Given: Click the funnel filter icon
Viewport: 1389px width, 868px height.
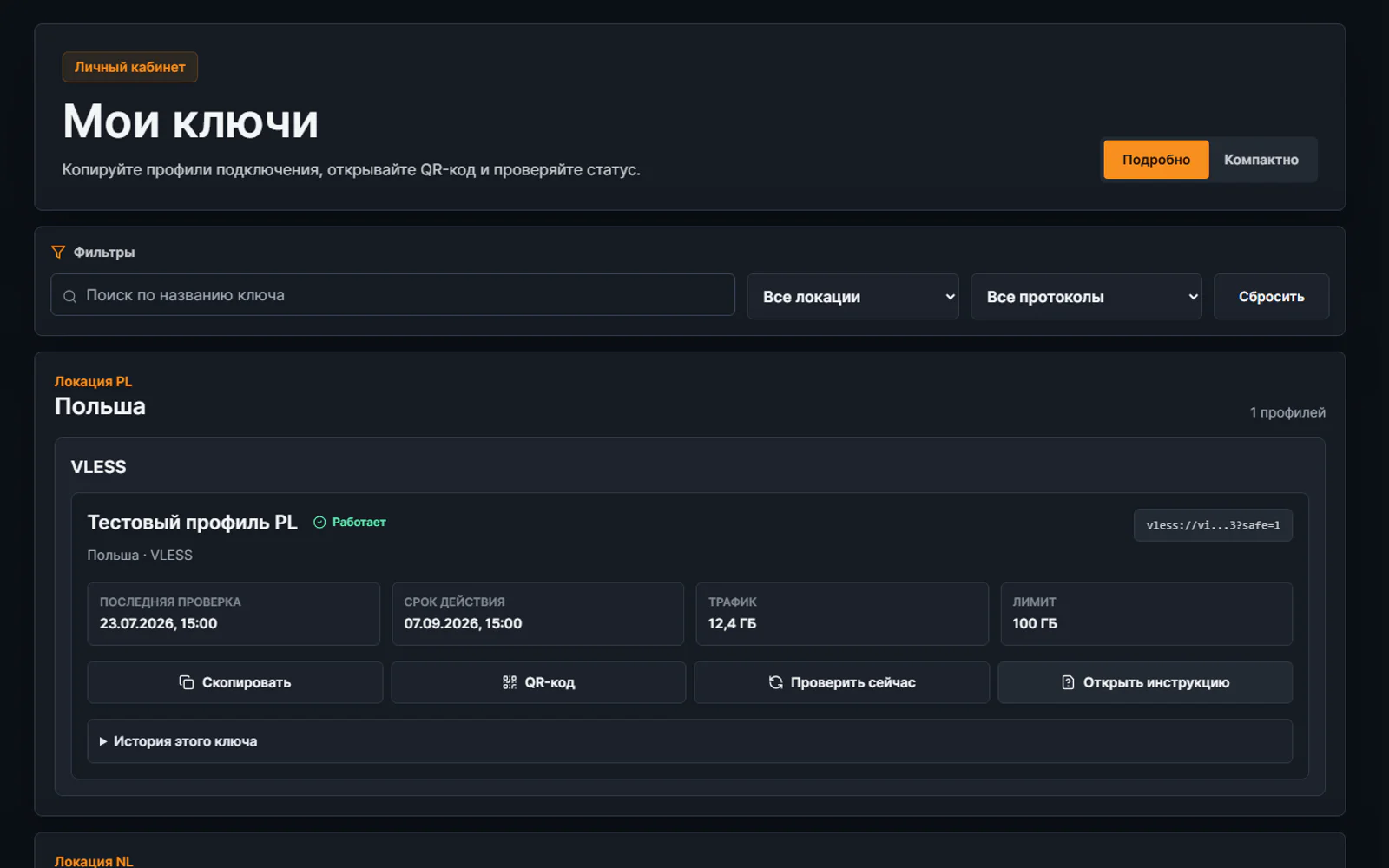Looking at the screenshot, I should tap(58, 252).
